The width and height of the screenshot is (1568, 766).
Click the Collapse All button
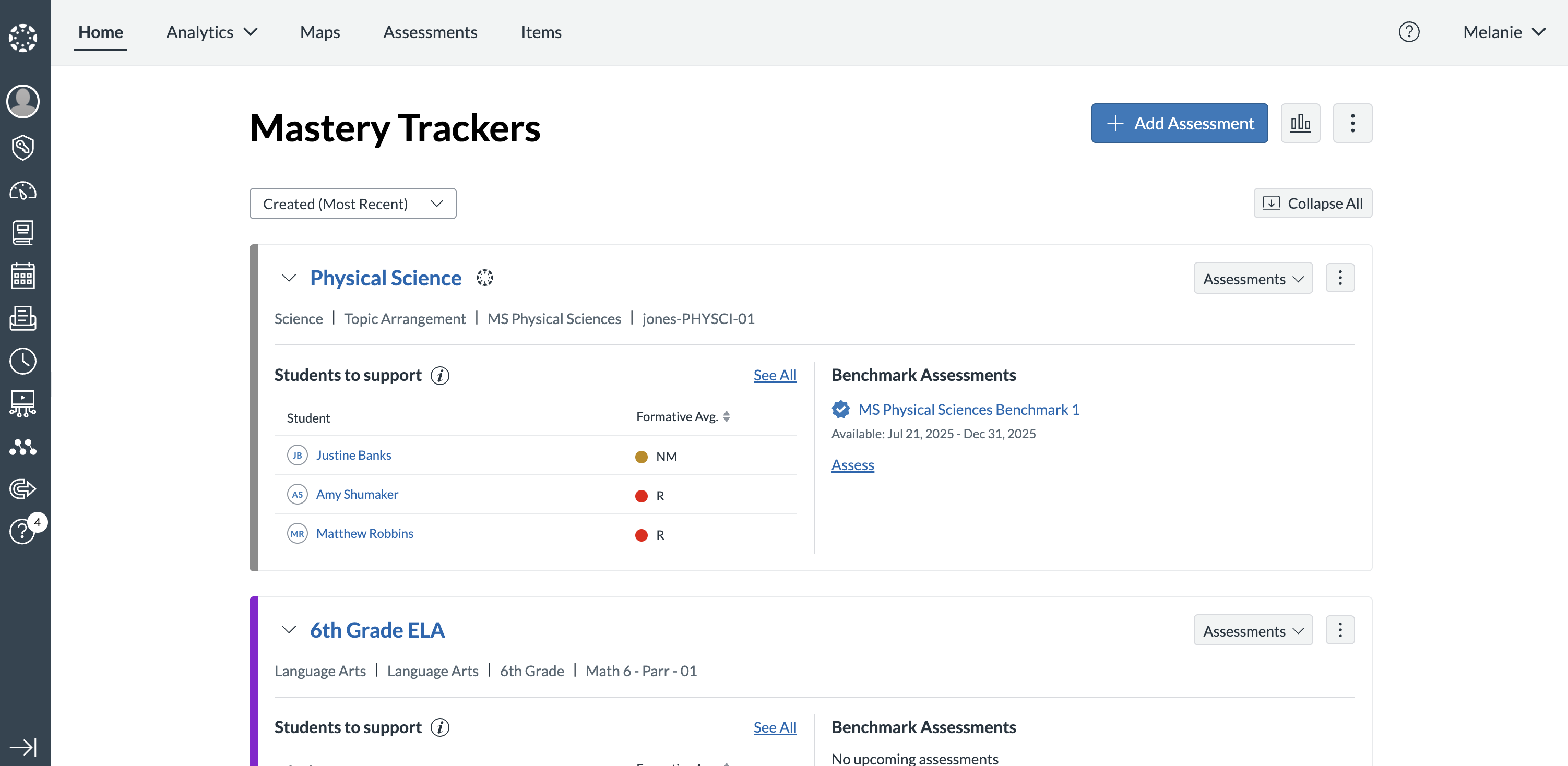coord(1312,203)
